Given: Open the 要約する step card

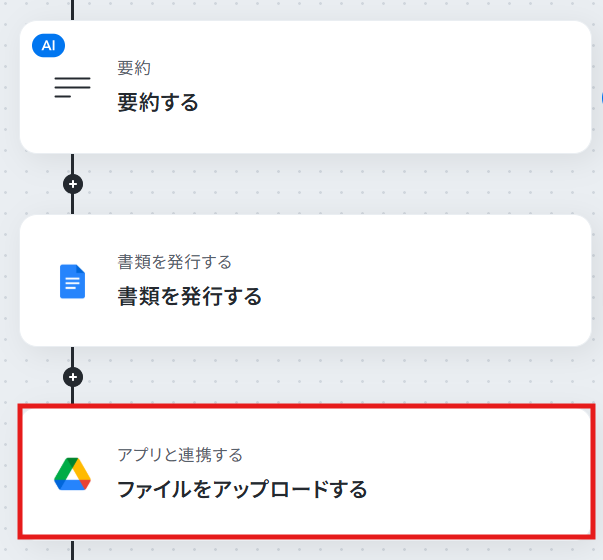Looking at the screenshot, I should point(305,87).
